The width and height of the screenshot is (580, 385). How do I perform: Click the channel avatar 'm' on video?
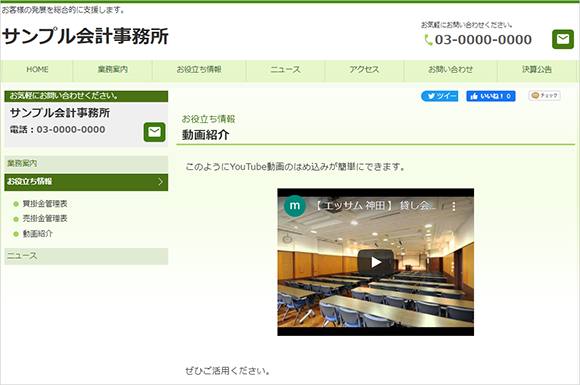pyautogui.click(x=295, y=206)
